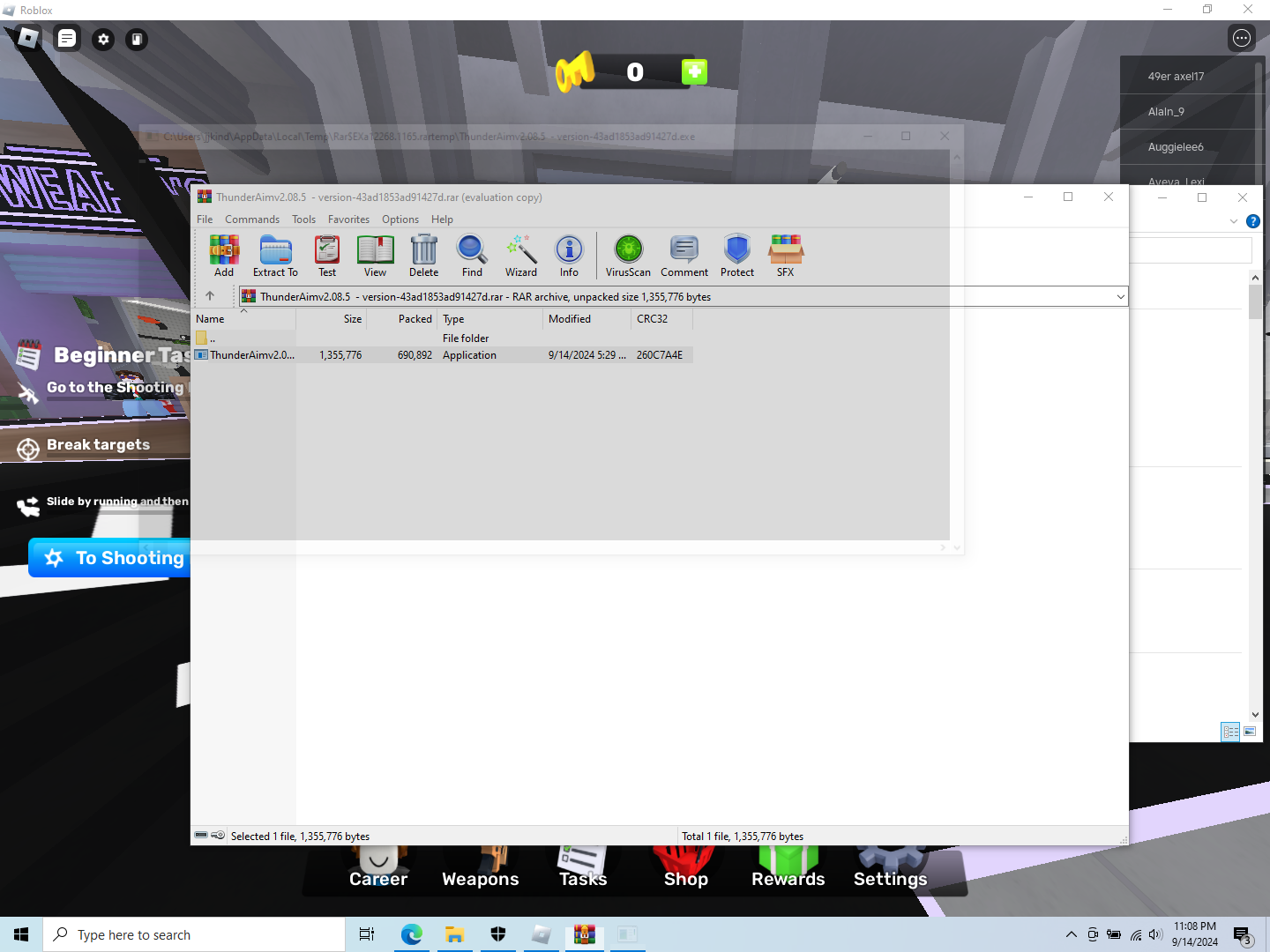Open the Settings gear in the game bar
The width and height of the screenshot is (1270, 952).
(x=890, y=868)
